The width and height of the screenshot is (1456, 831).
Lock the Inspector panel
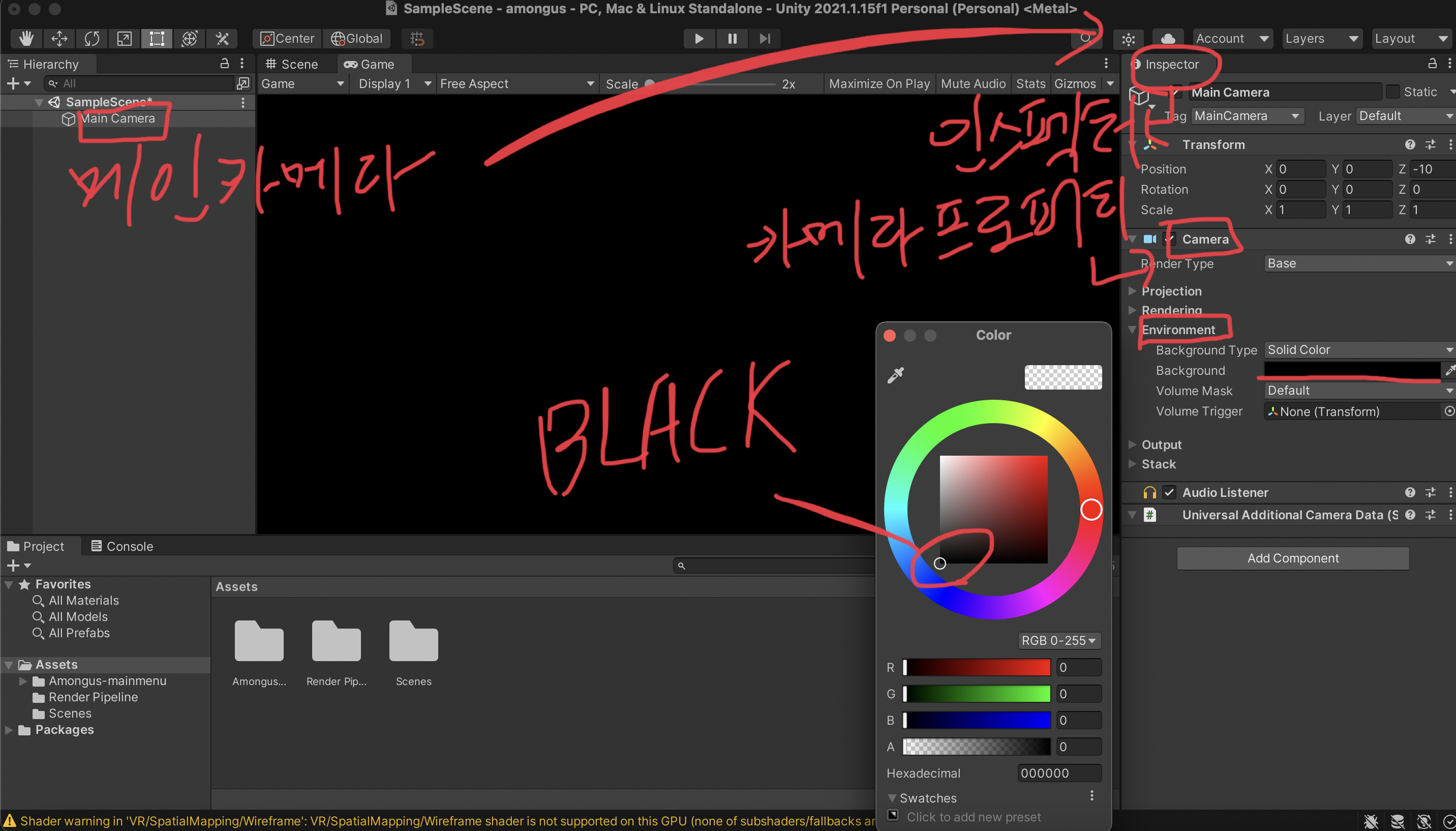1432,64
